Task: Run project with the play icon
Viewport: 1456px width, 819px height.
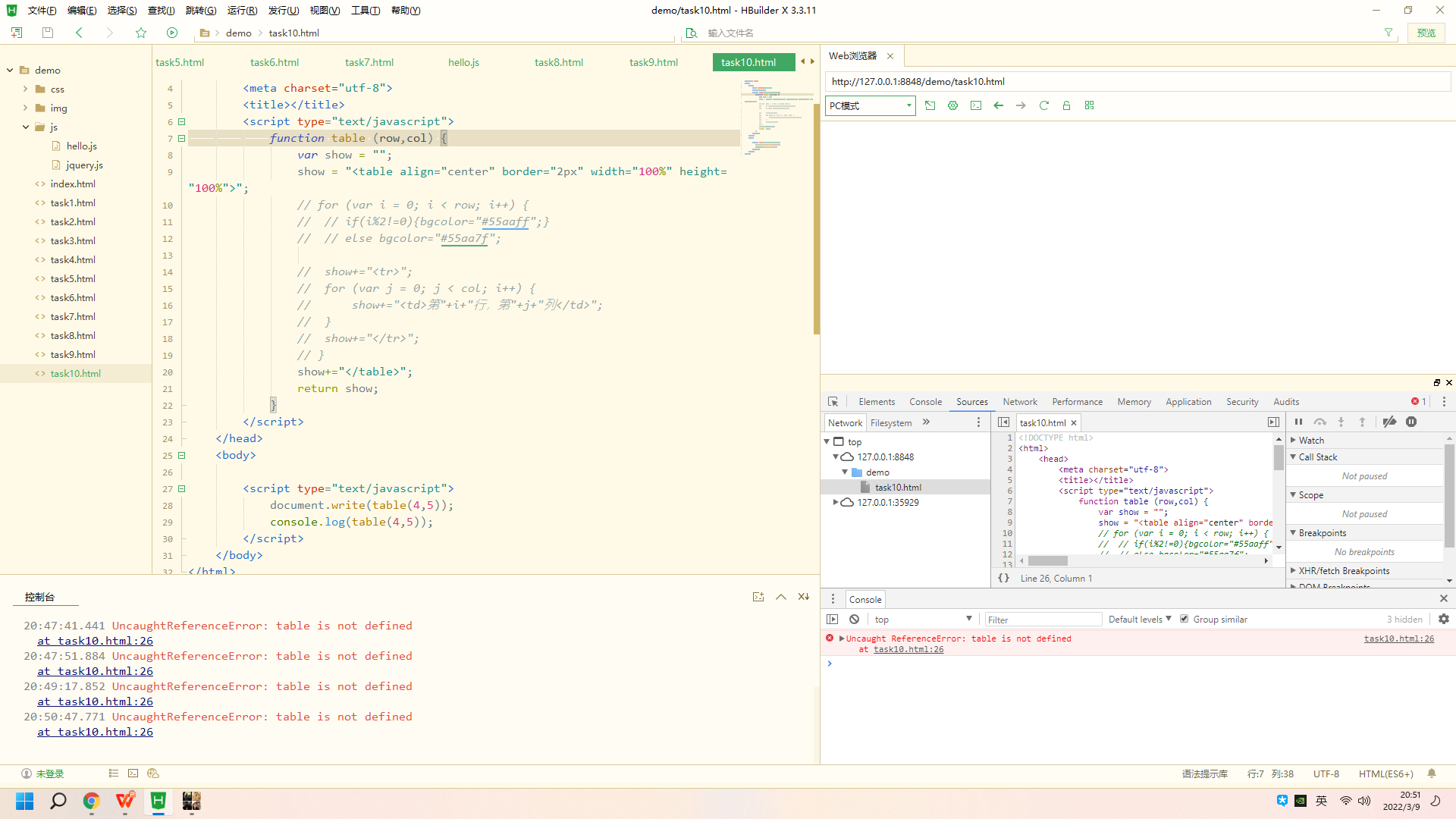Action: (x=172, y=33)
